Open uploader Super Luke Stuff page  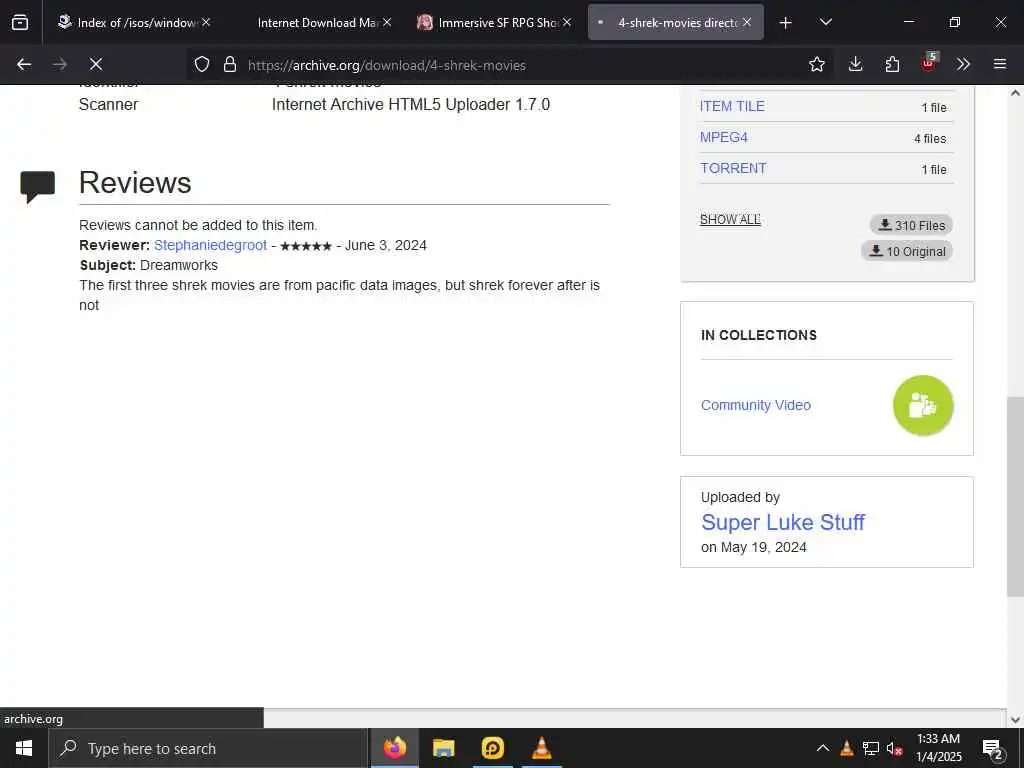point(782,522)
